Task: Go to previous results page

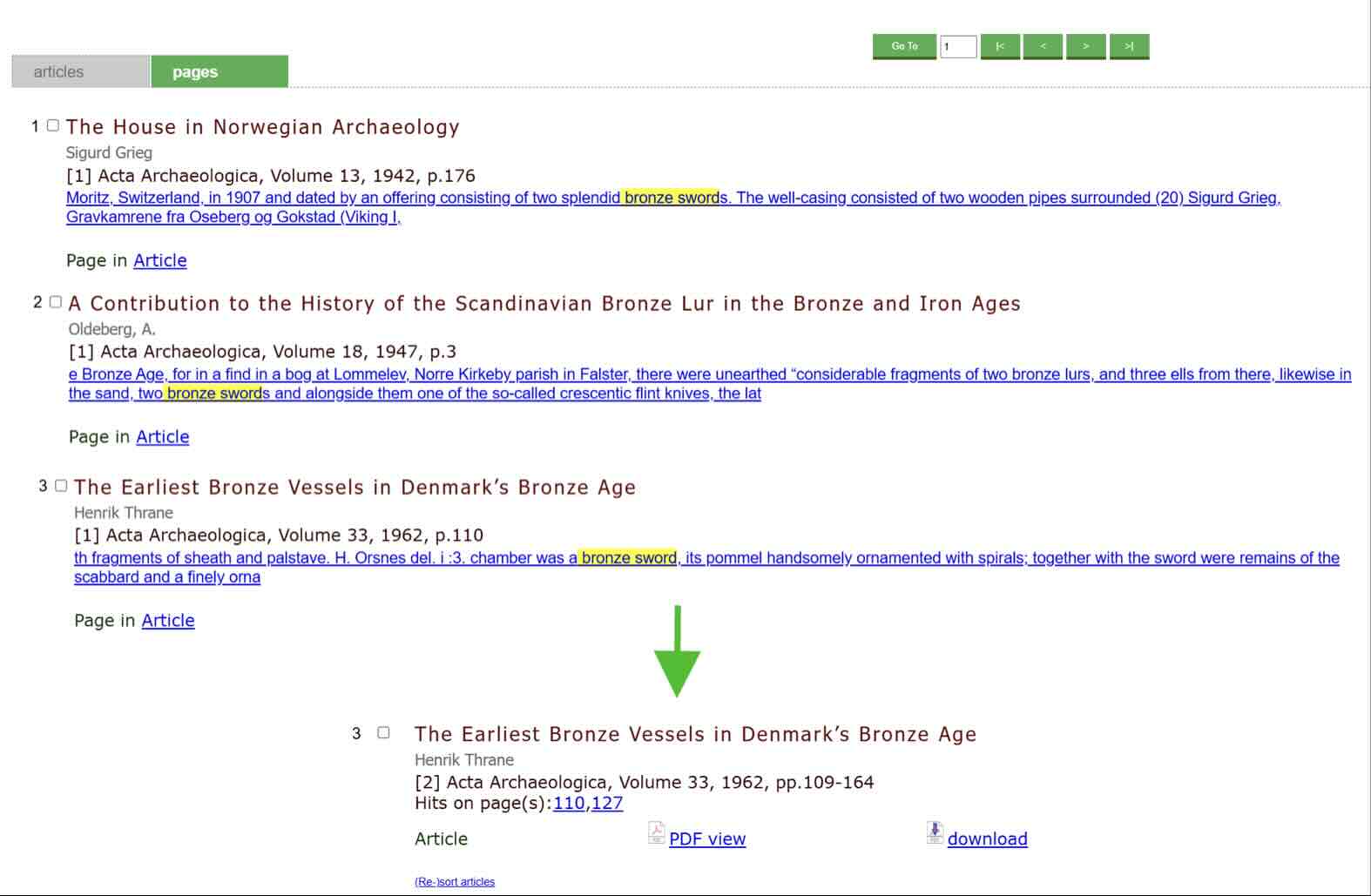Action: click(x=1043, y=46)
